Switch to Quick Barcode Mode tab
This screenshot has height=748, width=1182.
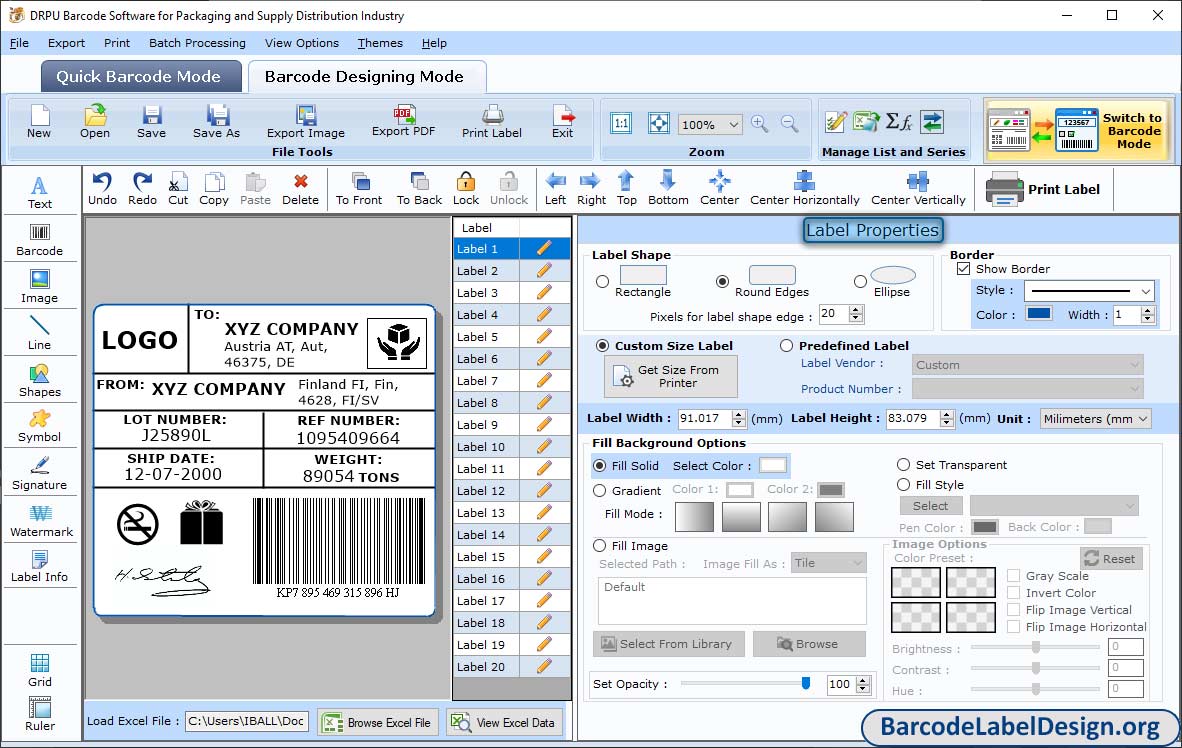(141, 76)
